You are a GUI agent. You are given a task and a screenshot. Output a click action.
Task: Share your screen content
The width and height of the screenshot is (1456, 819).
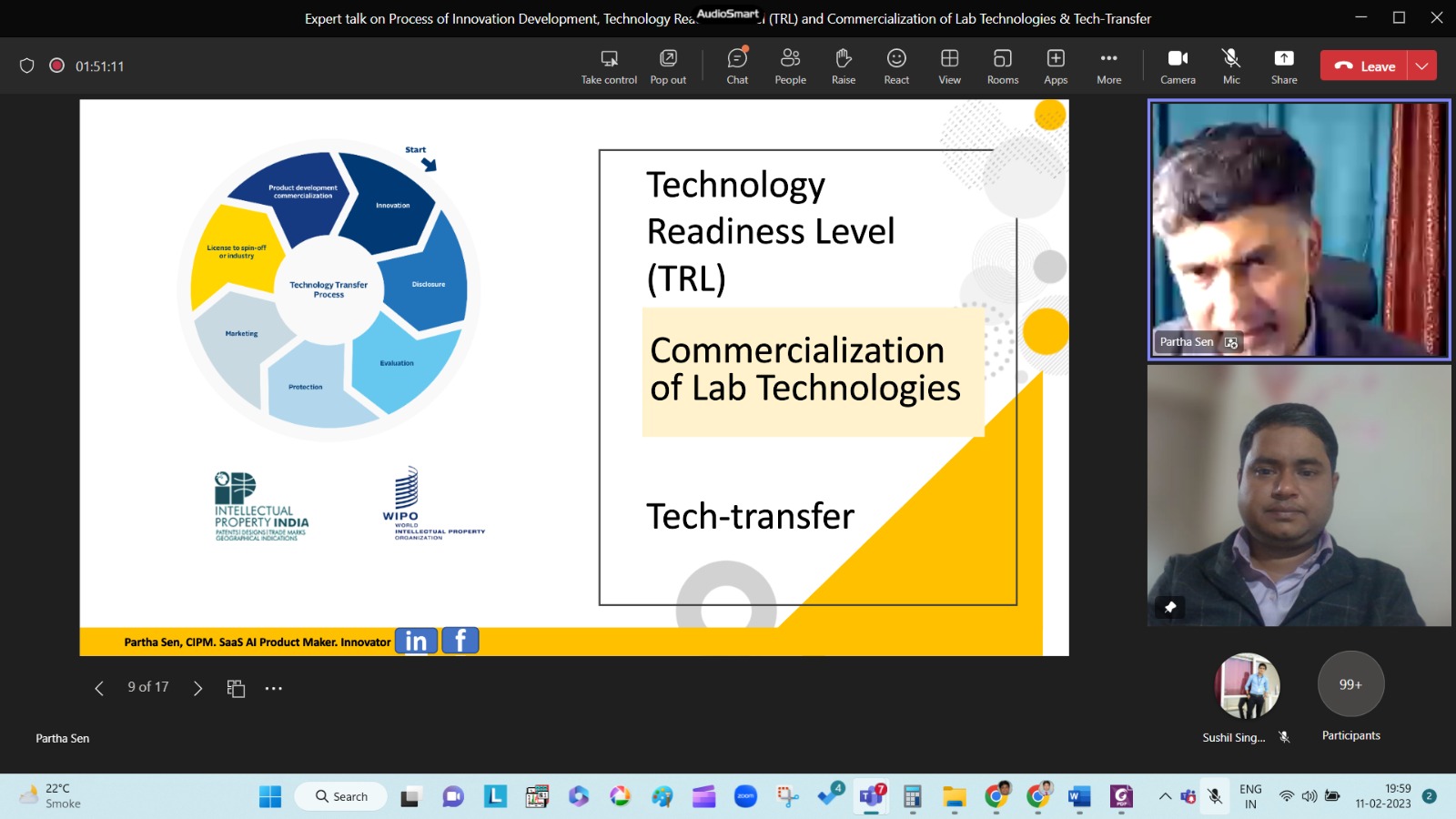coord(1283,66)
